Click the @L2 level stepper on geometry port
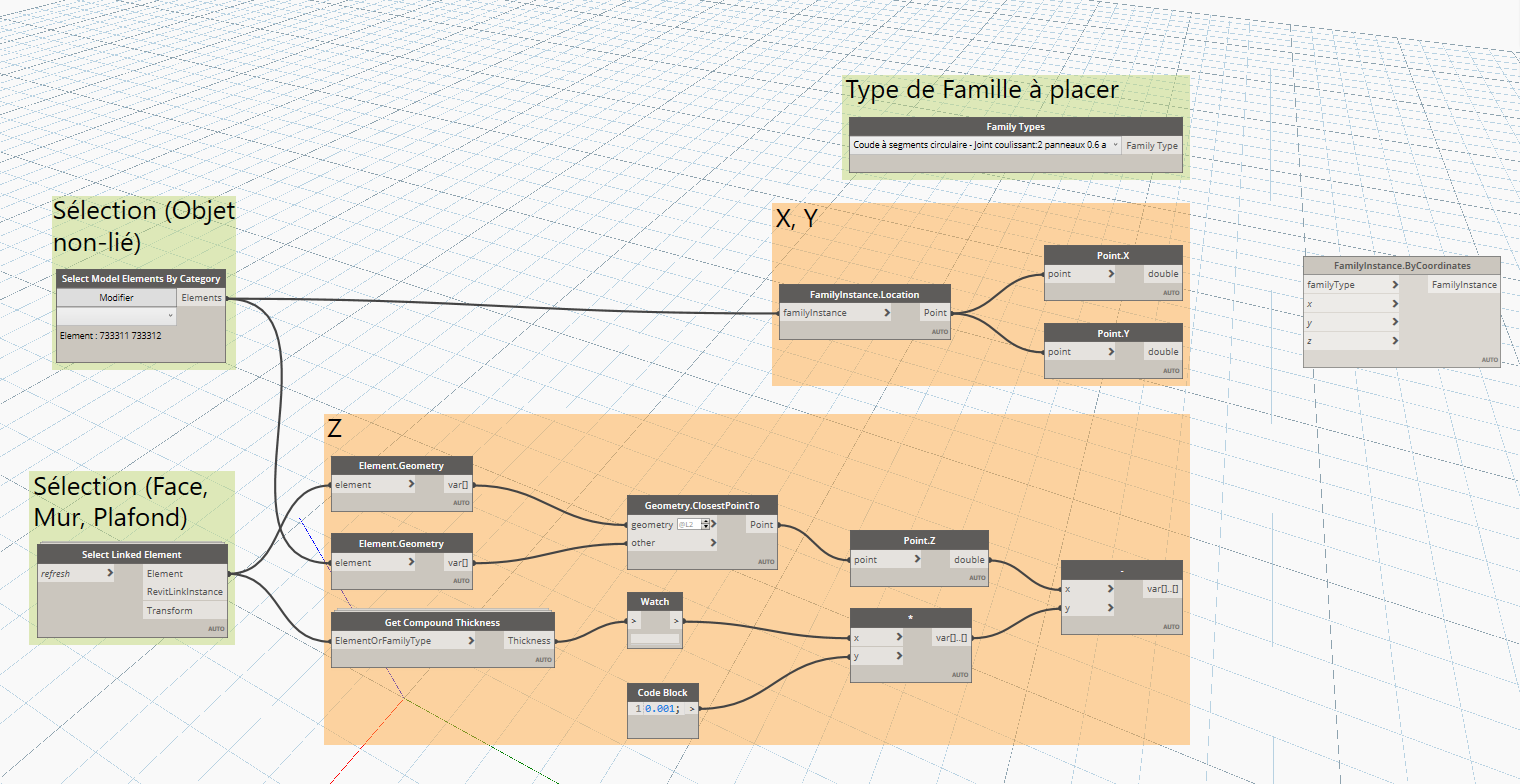This screenshot has height=784, width=1520. point(706,524)
